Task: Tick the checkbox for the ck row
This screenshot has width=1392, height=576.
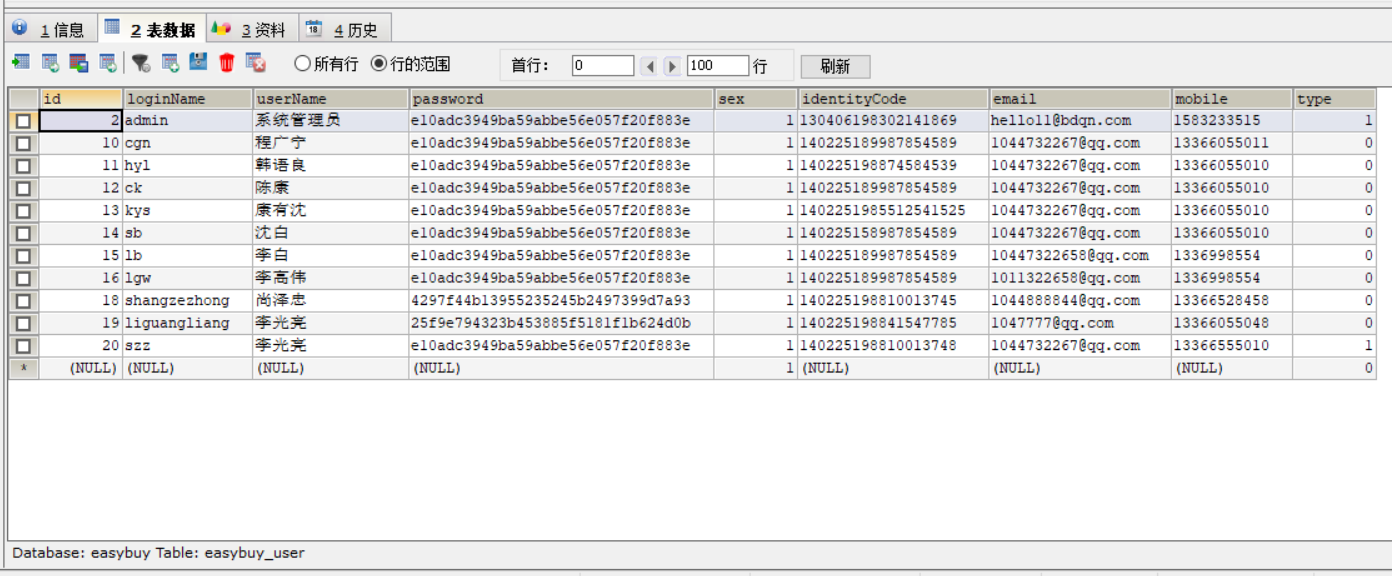Action: pos(23,188)
